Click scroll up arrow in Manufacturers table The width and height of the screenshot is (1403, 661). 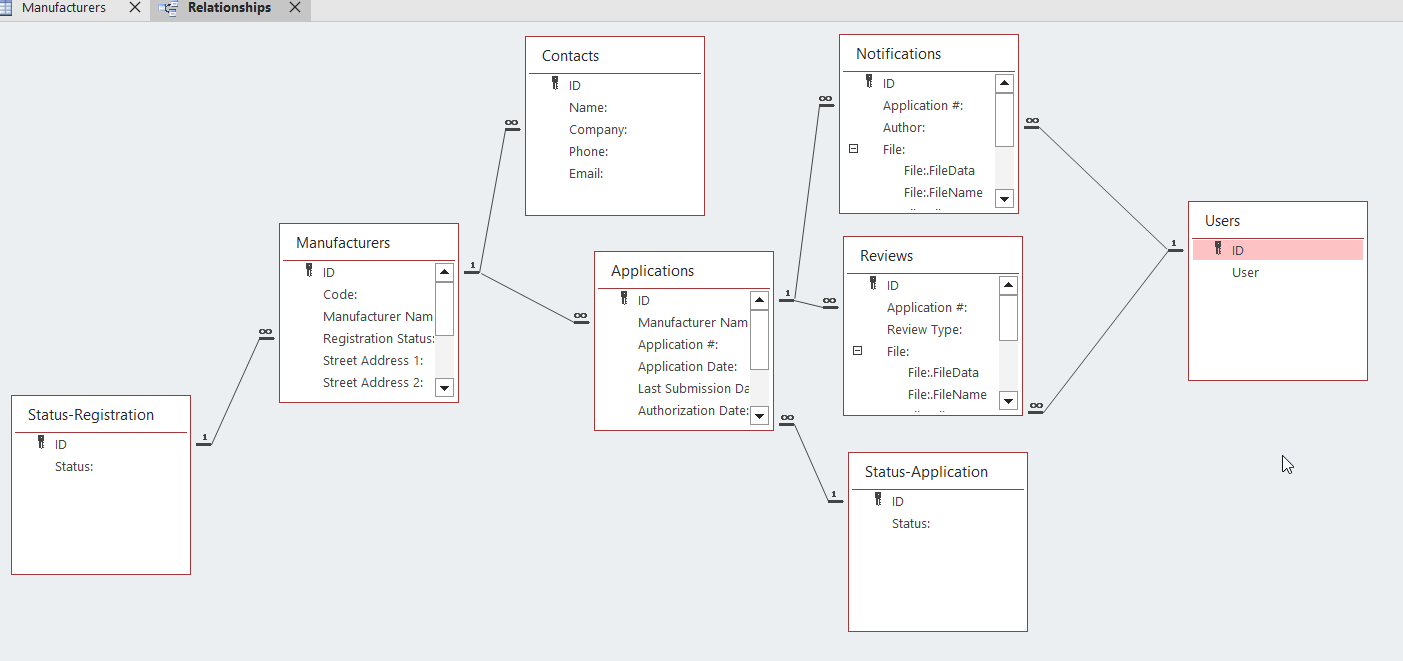click(445, 273)
